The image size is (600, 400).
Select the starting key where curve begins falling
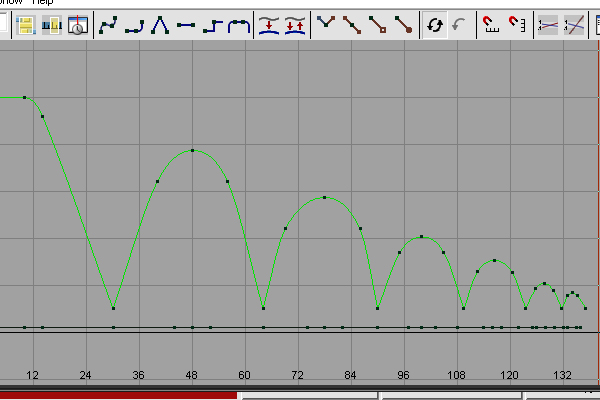click(24, 98)
